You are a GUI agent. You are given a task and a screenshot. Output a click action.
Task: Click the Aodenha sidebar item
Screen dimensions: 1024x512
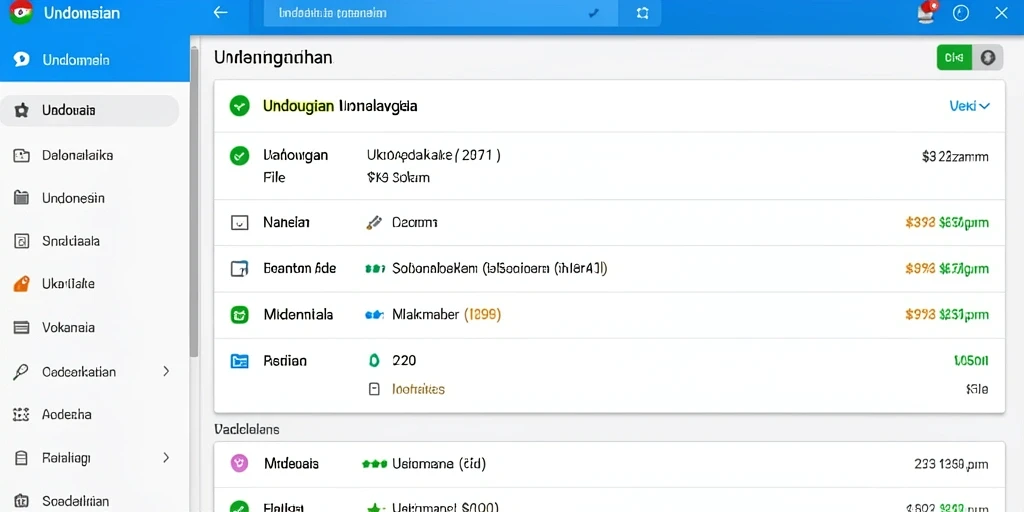tap(67, 414)
